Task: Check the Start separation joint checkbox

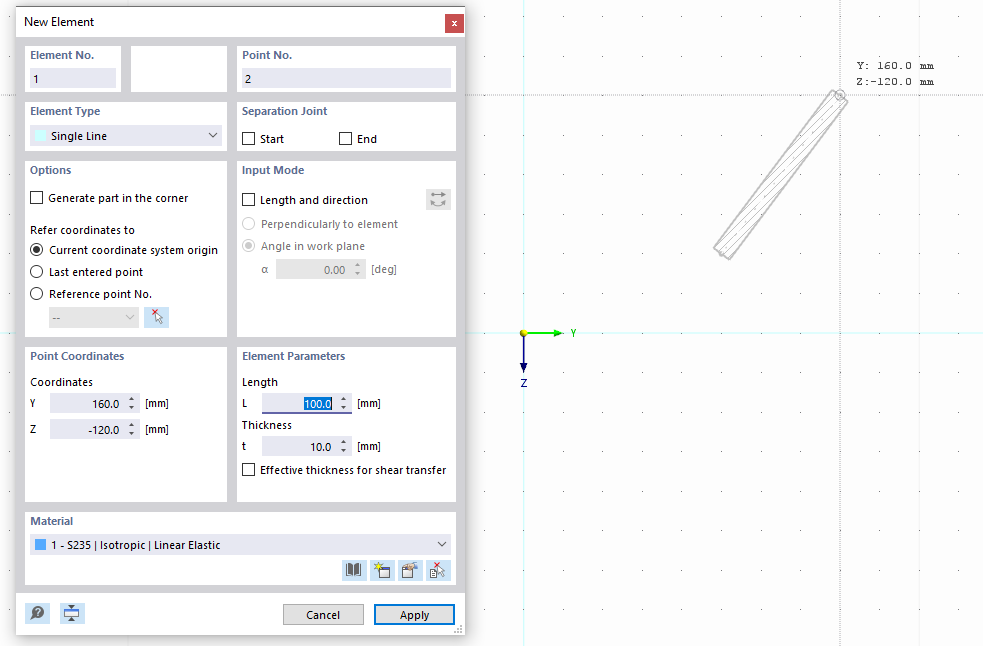Action: [x=248, y=139]
